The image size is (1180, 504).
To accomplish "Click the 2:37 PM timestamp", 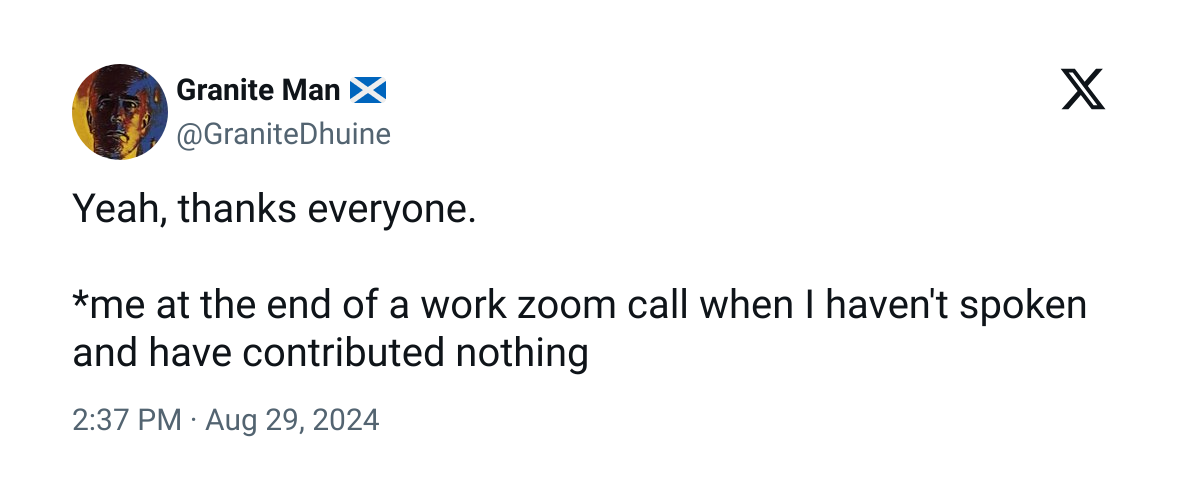I will point(126,419).
